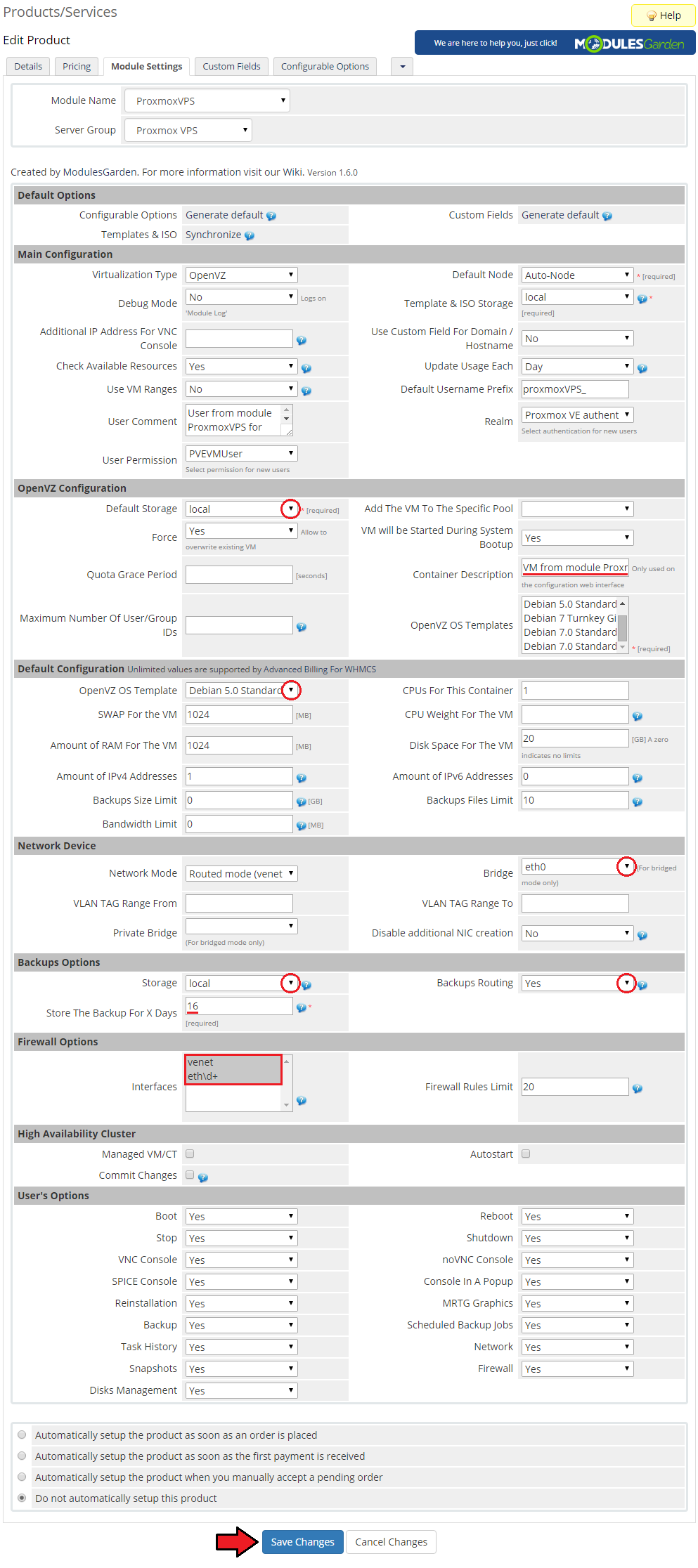Click help icon next to Commit Changes
This screenshot has width=698, height=1568.
point(203,1177)
